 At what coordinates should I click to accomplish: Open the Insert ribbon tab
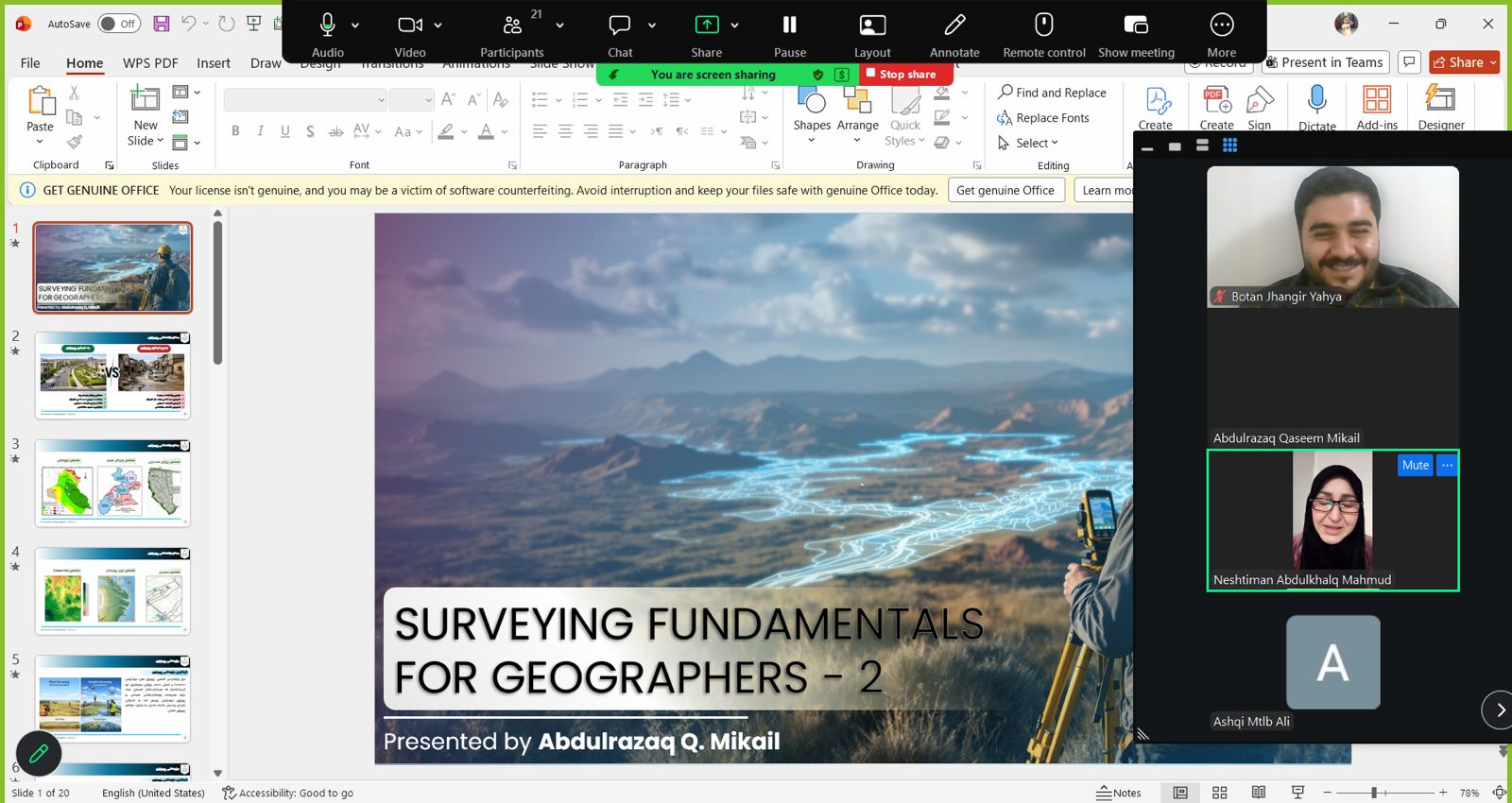point(213,63)
